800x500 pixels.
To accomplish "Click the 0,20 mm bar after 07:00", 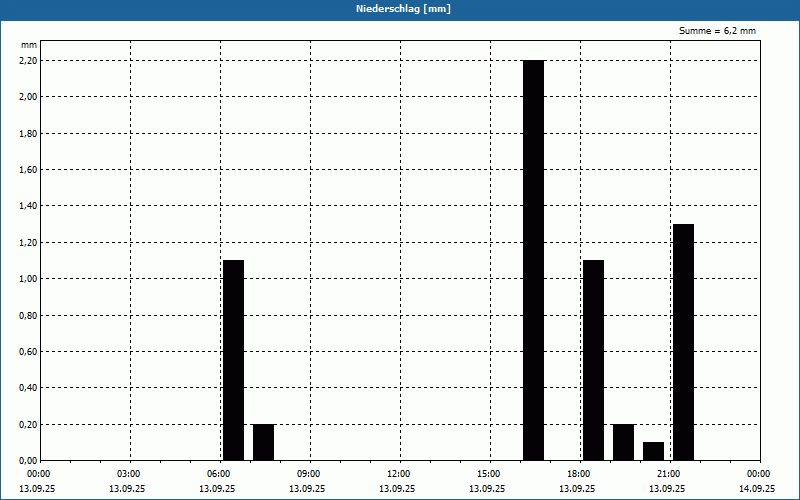I will [264, 442].
